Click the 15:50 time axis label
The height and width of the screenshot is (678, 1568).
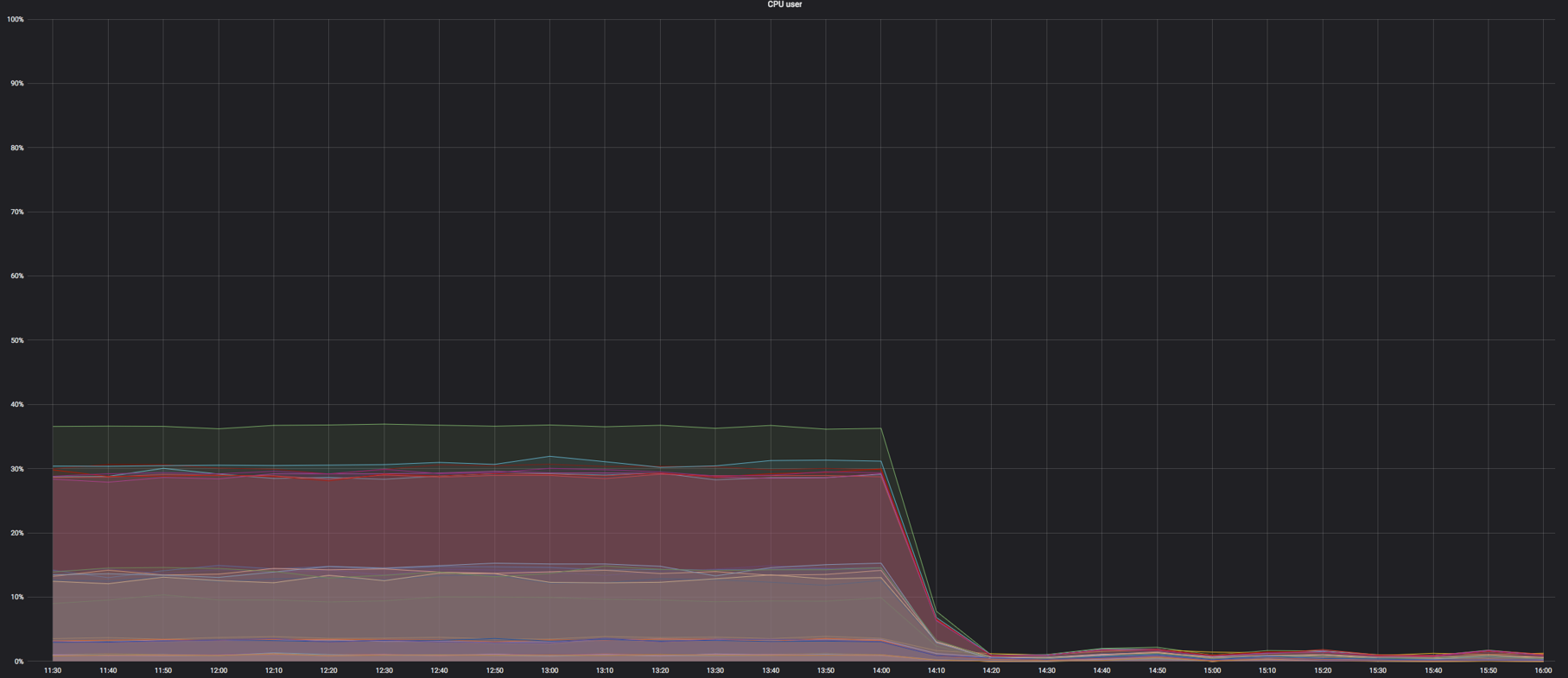pyautogui.click(x=1489, y=671)
